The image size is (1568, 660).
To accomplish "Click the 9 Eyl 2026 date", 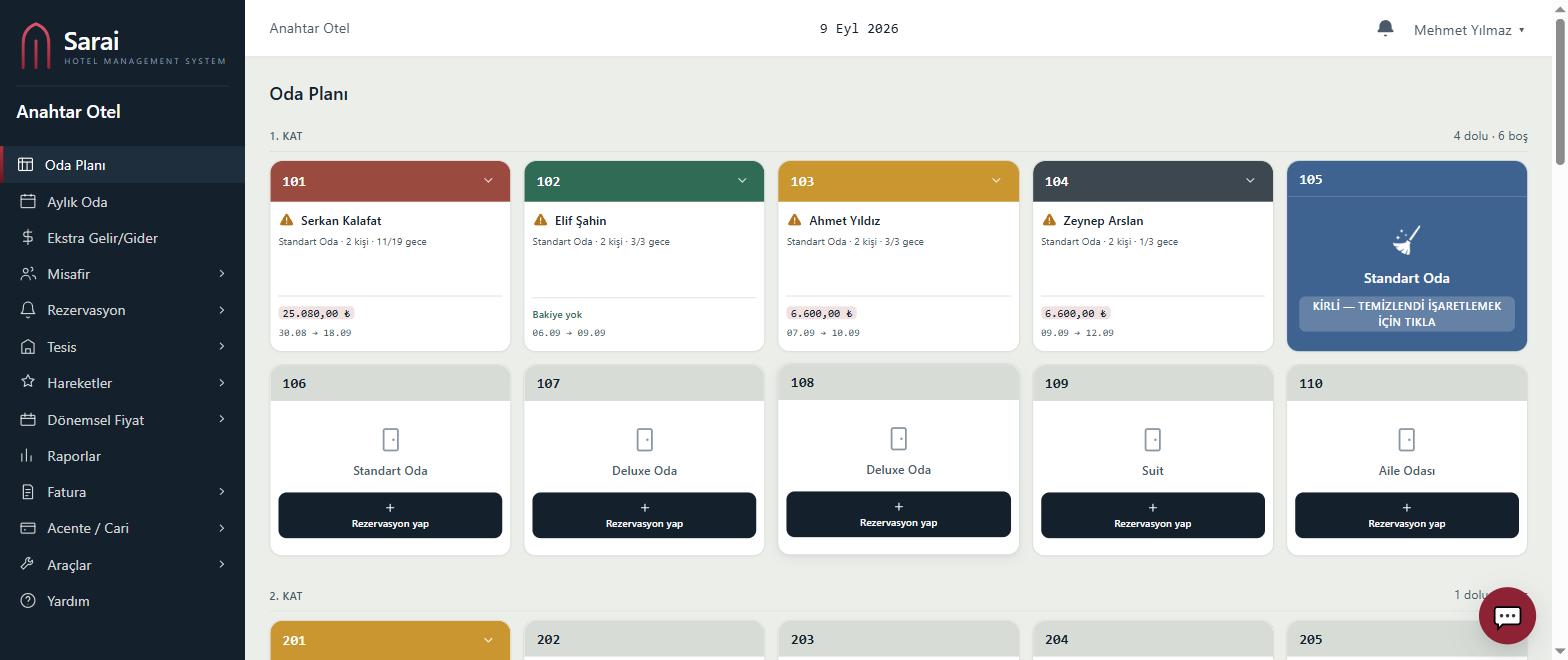I will 859,29.
